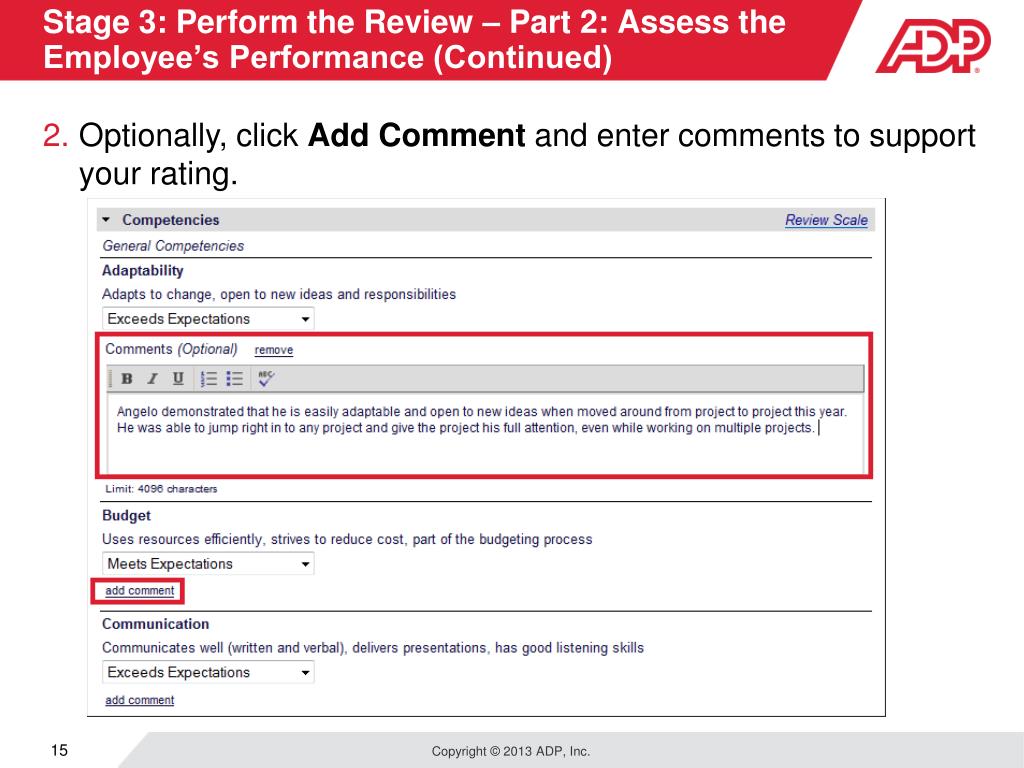Click inside the Adaptability comment text area
The height and width of the screenshot is (768, 1024).
click(485, 432)
